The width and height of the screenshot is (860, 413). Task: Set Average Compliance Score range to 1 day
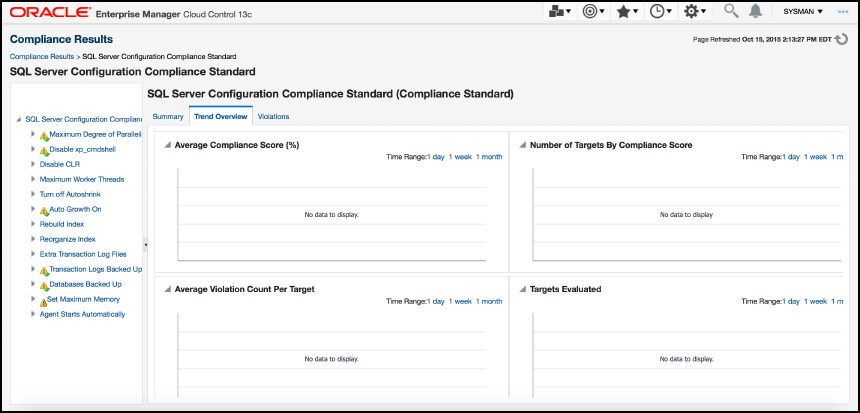pyautogui.click(x=436, y=157)
